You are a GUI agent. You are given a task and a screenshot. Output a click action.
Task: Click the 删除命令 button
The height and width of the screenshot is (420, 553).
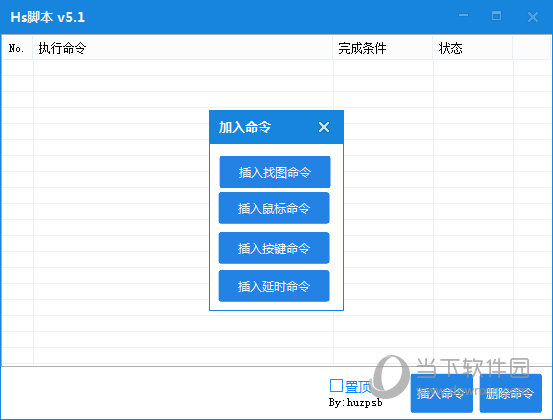point(510,393)
